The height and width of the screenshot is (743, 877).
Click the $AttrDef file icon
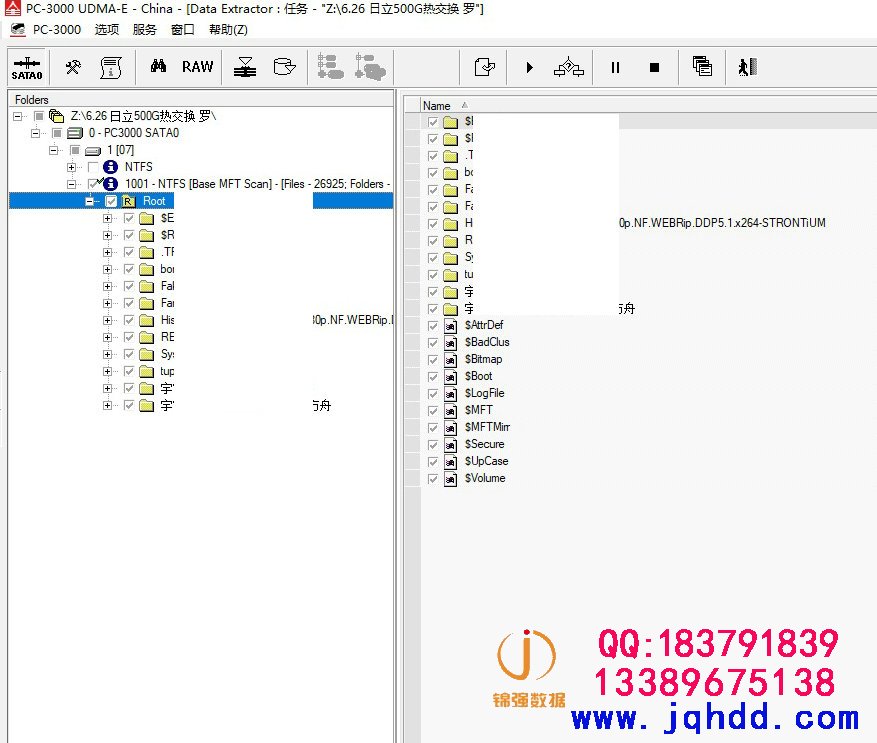450,326
